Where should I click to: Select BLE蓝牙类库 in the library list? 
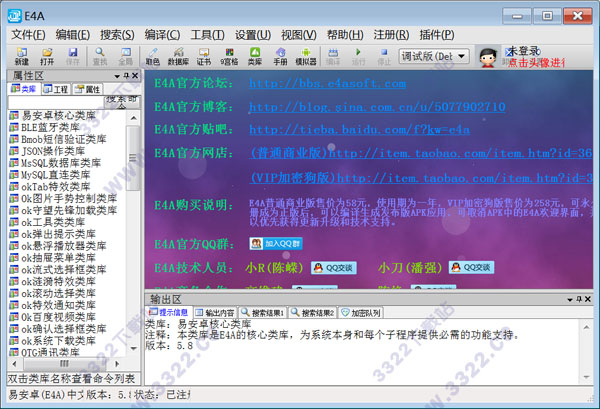click(x=45, y=127)
